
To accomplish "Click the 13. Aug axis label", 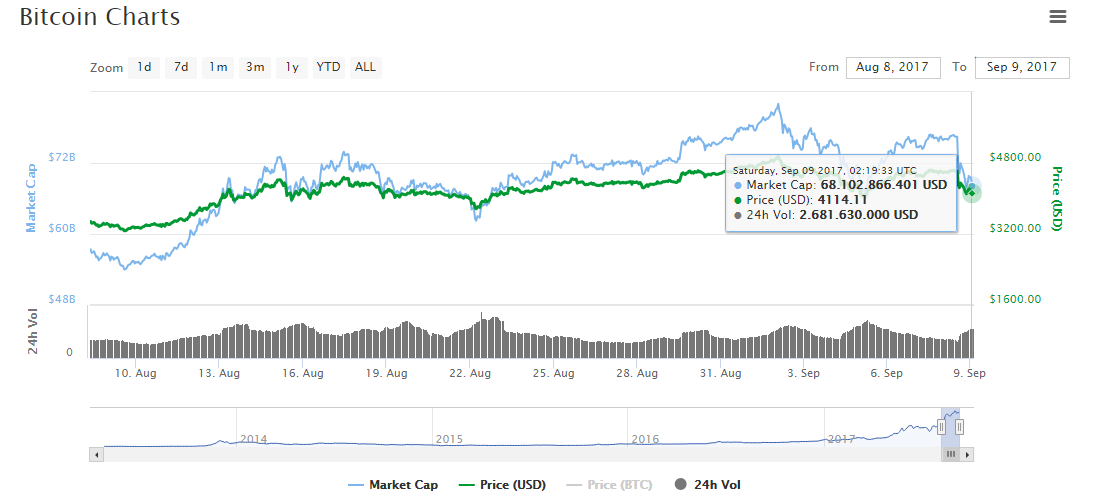I will pos(219,373).
